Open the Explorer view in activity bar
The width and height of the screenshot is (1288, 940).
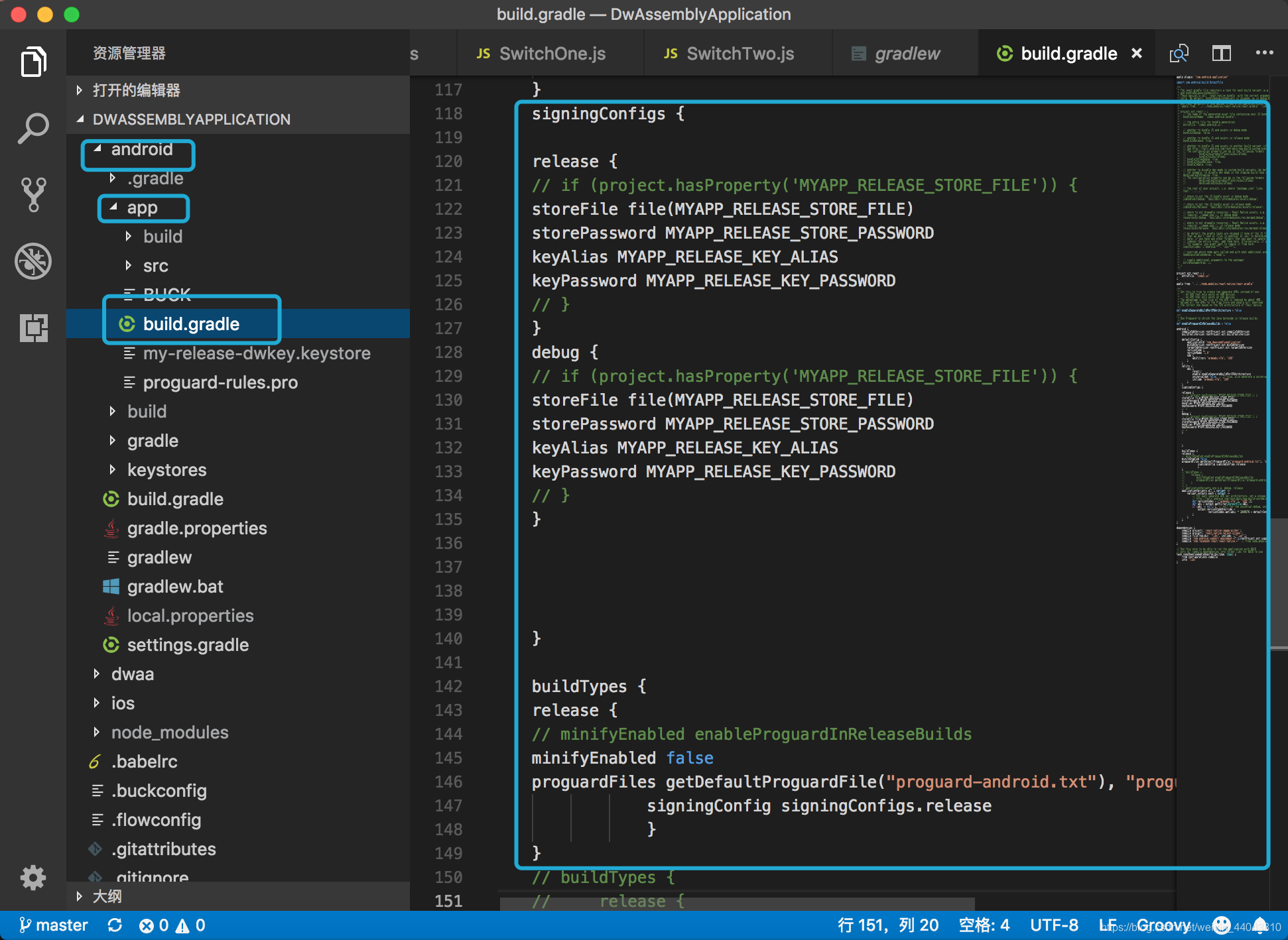pos(33,62)
